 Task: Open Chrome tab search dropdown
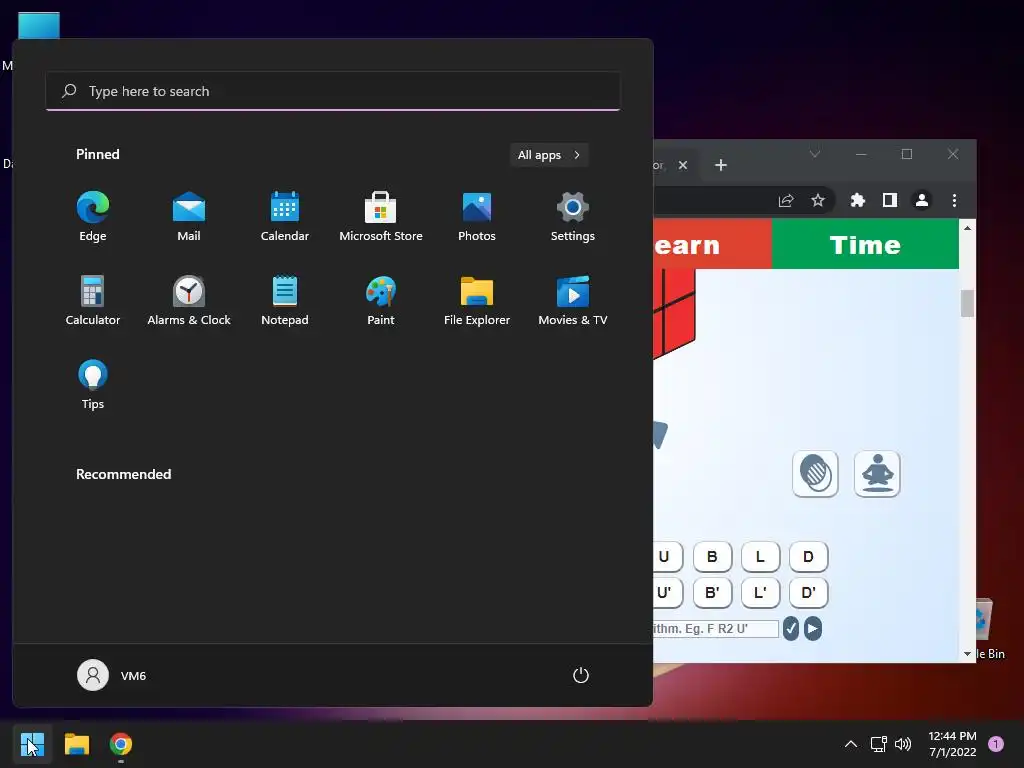click(x=815, y=154)
